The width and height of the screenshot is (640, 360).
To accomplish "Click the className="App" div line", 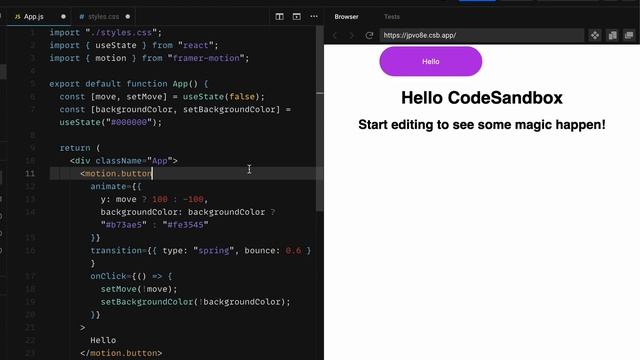I will (x=124, y=161).
